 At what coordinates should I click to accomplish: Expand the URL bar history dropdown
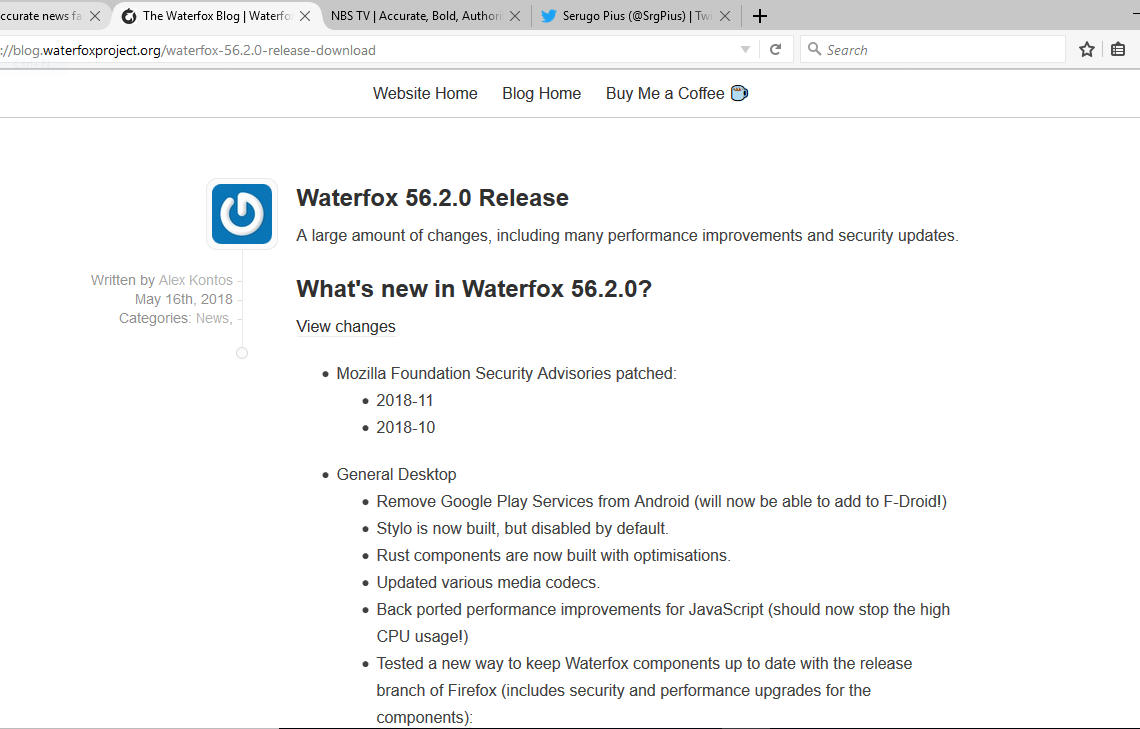[x=745, y=50]
